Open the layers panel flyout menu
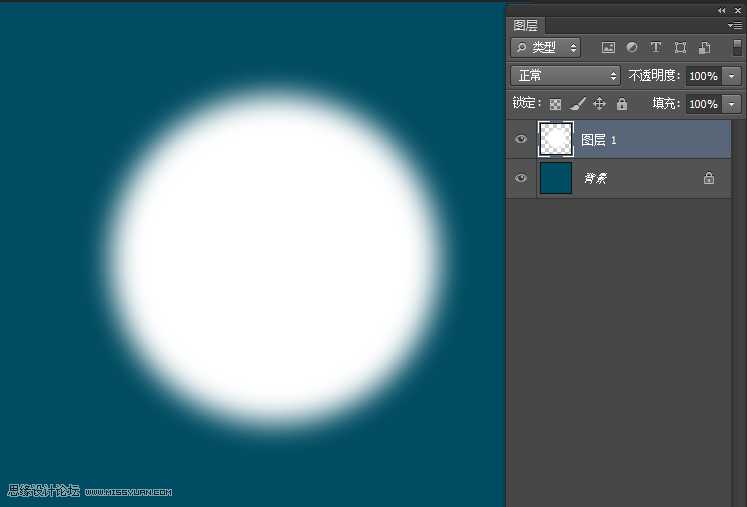 [736, 26]
